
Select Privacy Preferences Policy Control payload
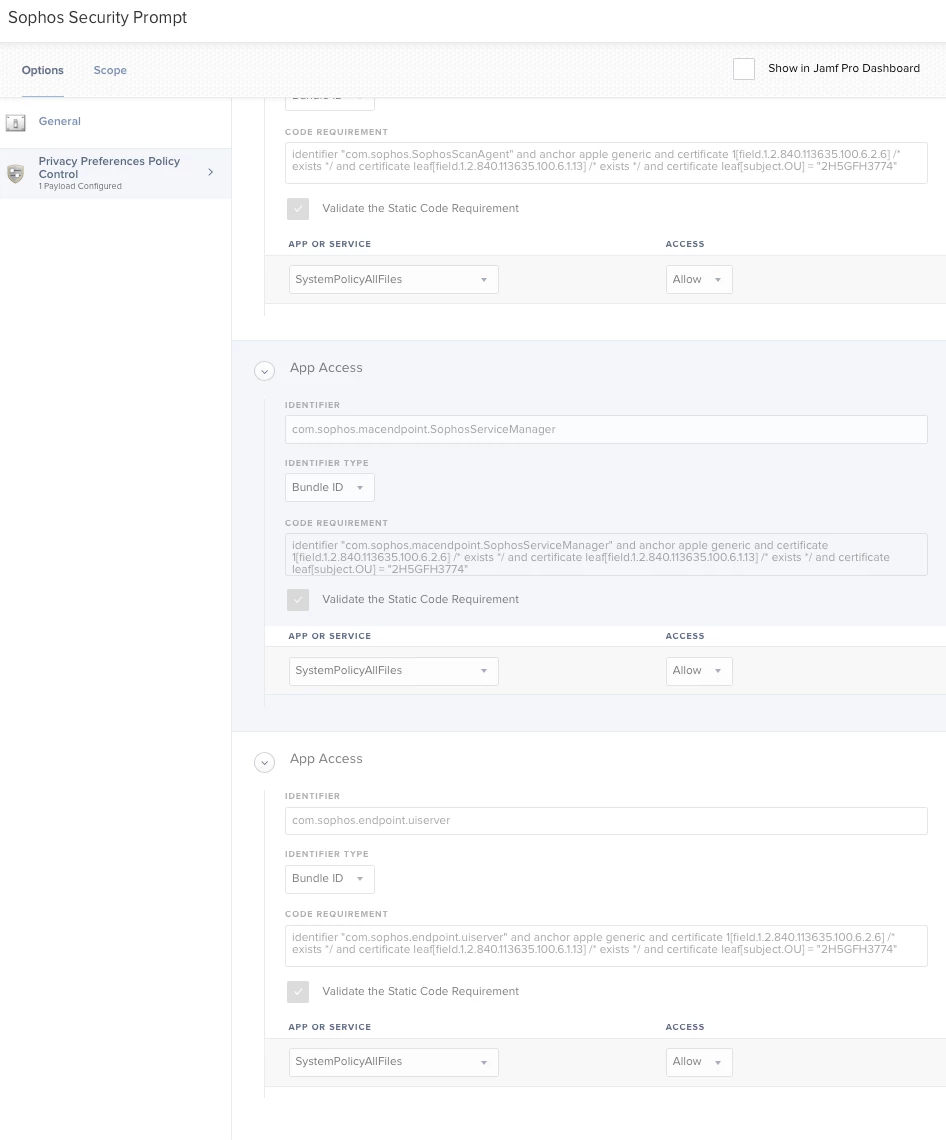pos(116,173)
